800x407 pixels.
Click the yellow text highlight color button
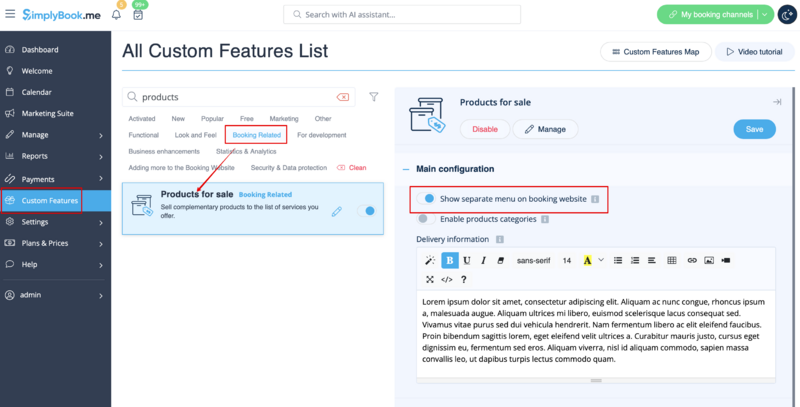coord(587,260)
